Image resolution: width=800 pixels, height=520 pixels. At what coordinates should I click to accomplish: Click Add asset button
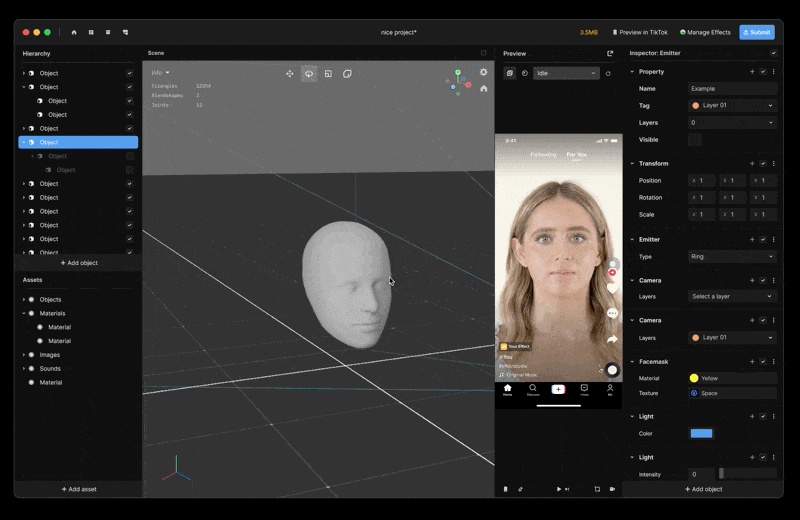(x=79, y=489)
